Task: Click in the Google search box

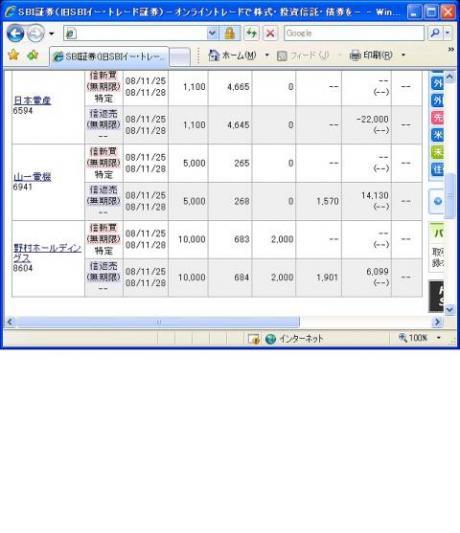Action: [x=354, y=33]
